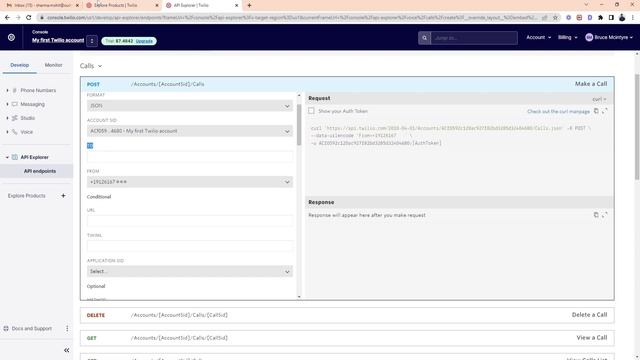
Task: Open Explore Products in sidebar
Action: [x=27, y=196]
